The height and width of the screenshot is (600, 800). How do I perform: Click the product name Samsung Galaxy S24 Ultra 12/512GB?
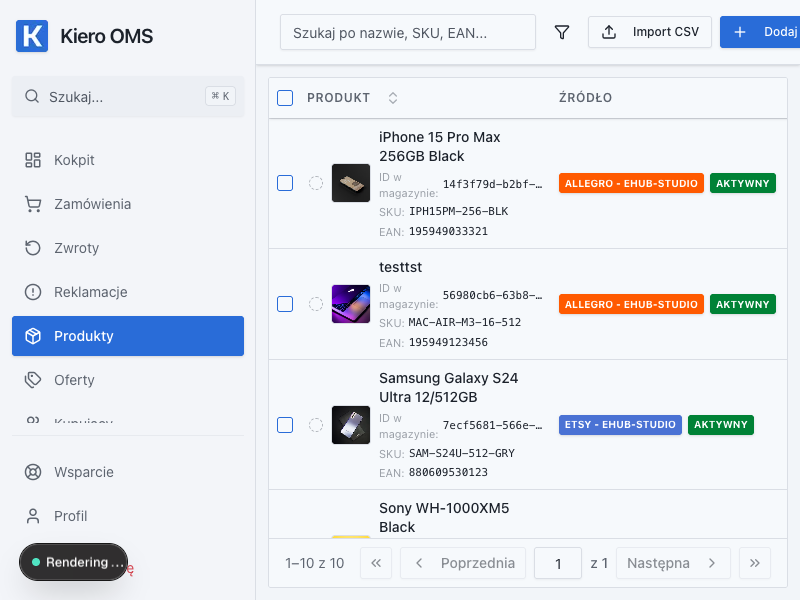448,388
